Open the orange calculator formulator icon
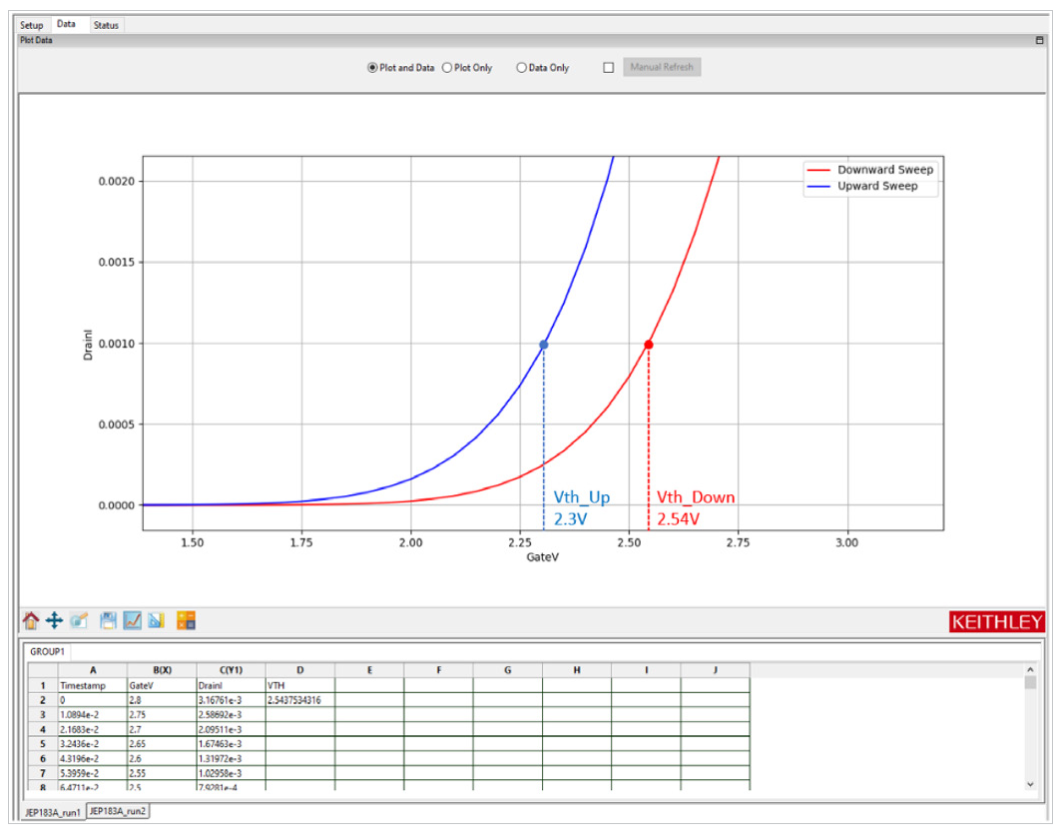This screenshot has width=1063, height=828. pos(186,621)
